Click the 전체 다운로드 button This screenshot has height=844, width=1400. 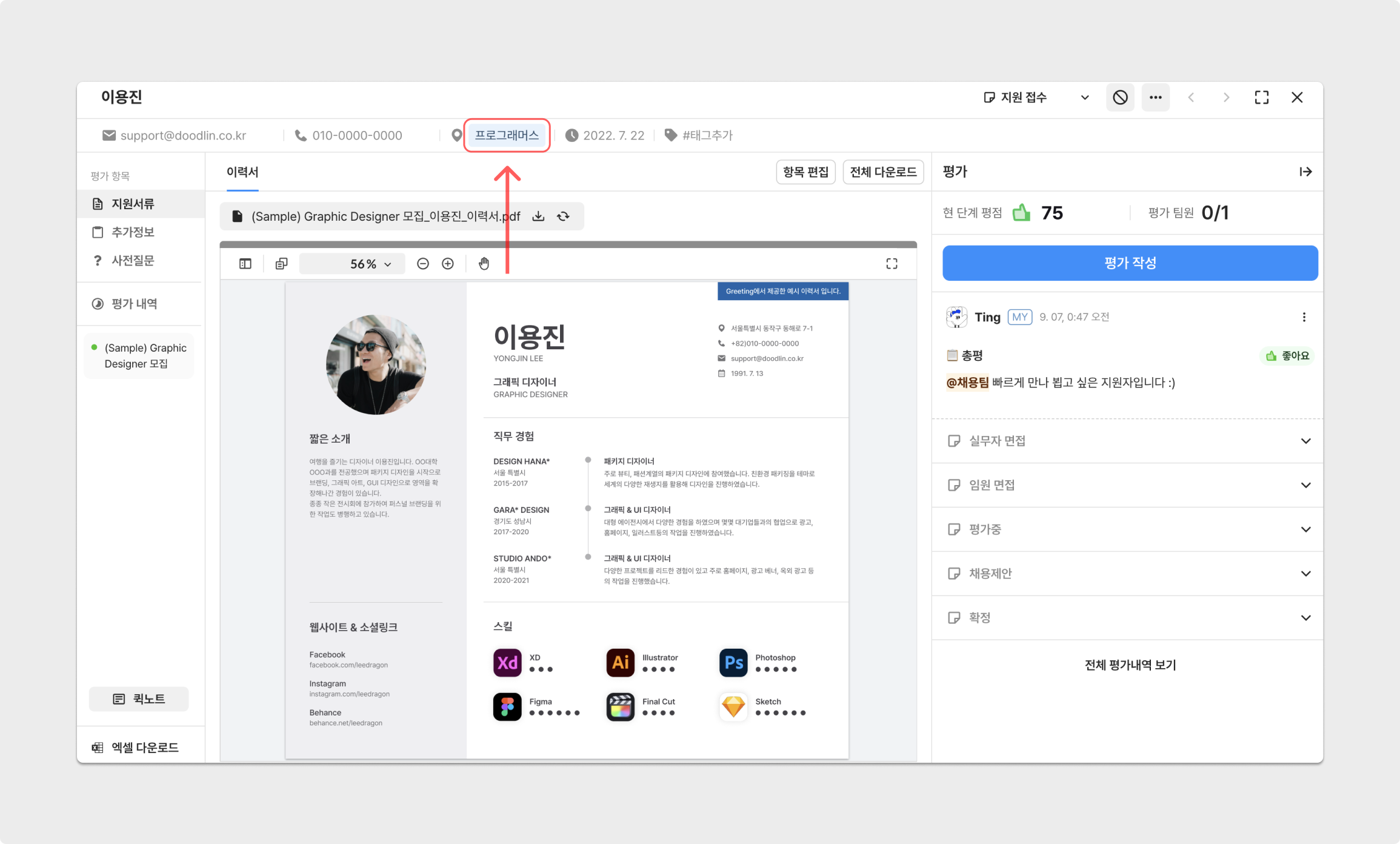coord(883,172)
